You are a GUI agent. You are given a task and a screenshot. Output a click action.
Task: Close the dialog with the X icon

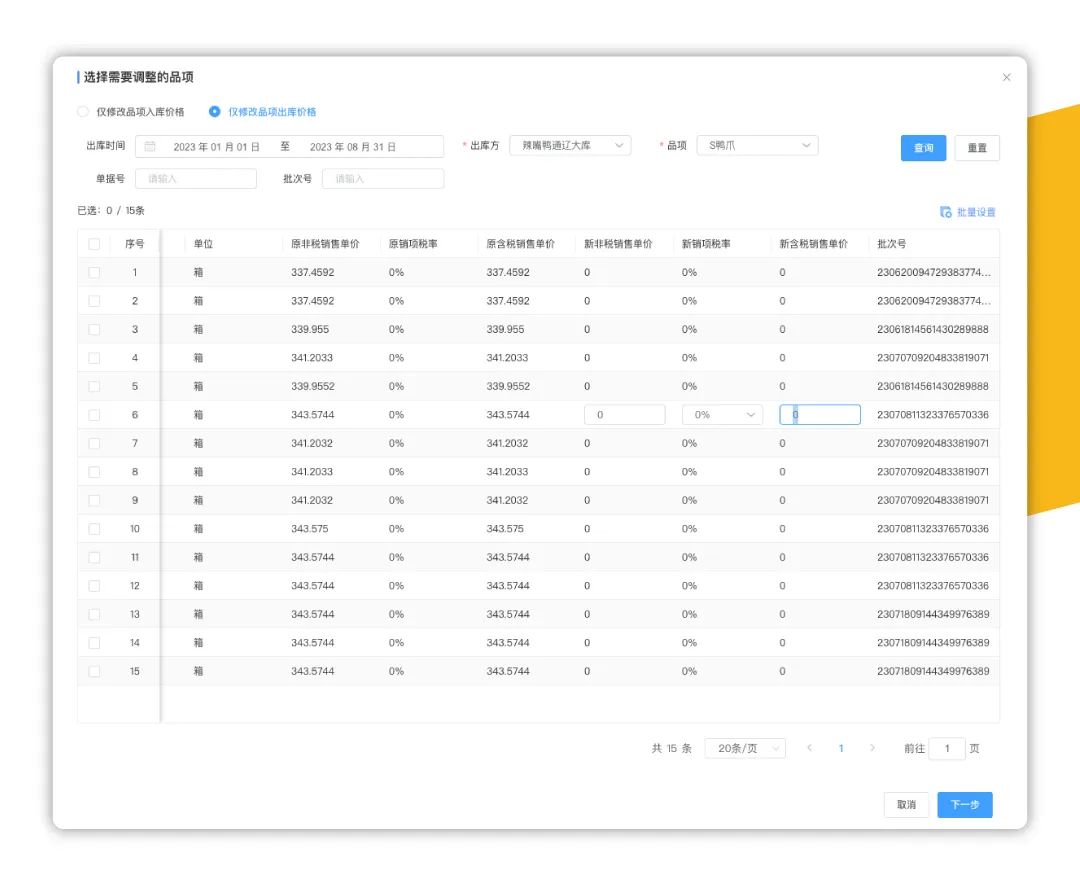pyautogui.click(x=1006, y=77)
